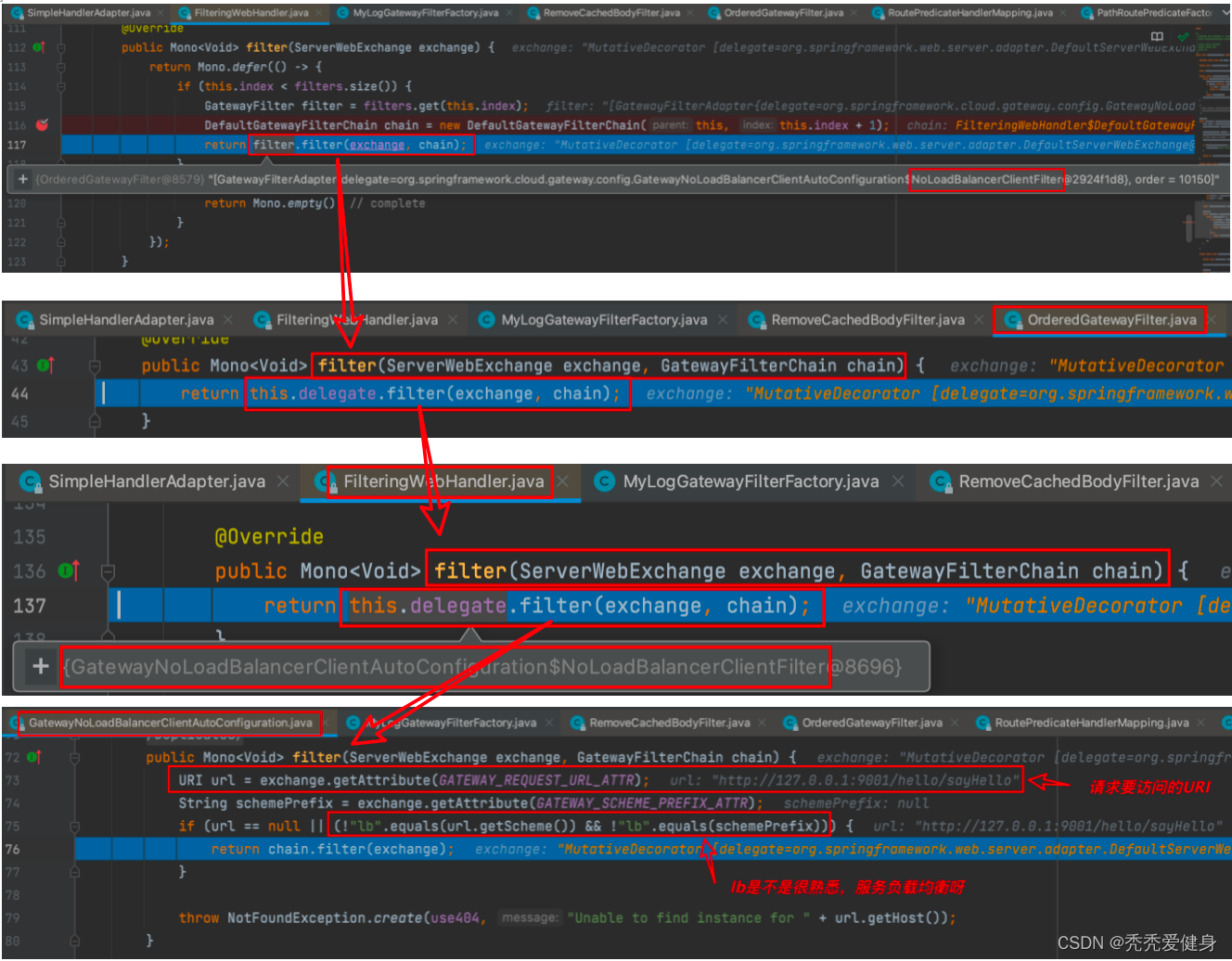The height and width of the screenshot is (961, 1232).
Task: Click "this.delegate" on line 137
Action: point(428,607)
